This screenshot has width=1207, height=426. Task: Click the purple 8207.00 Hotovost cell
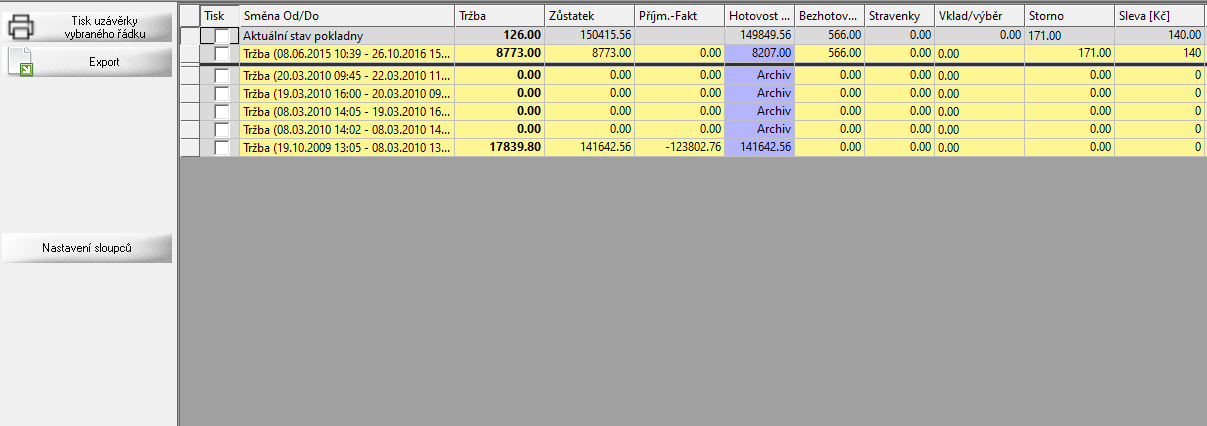tap(759, 53)
